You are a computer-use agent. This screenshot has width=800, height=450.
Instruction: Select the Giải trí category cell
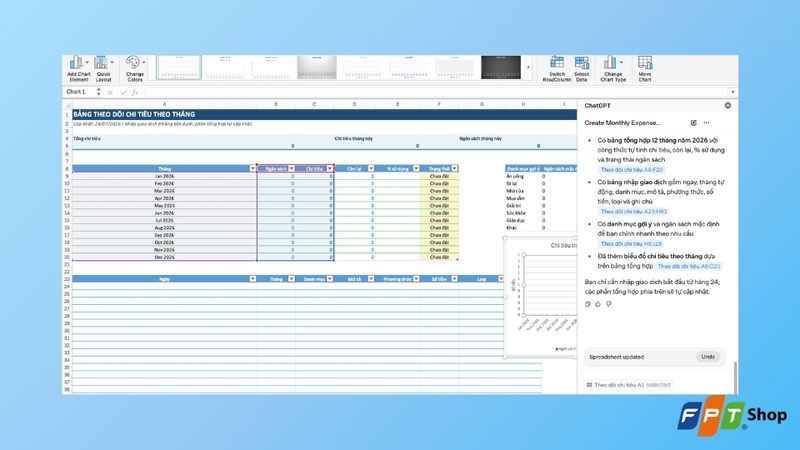(522, 206)
